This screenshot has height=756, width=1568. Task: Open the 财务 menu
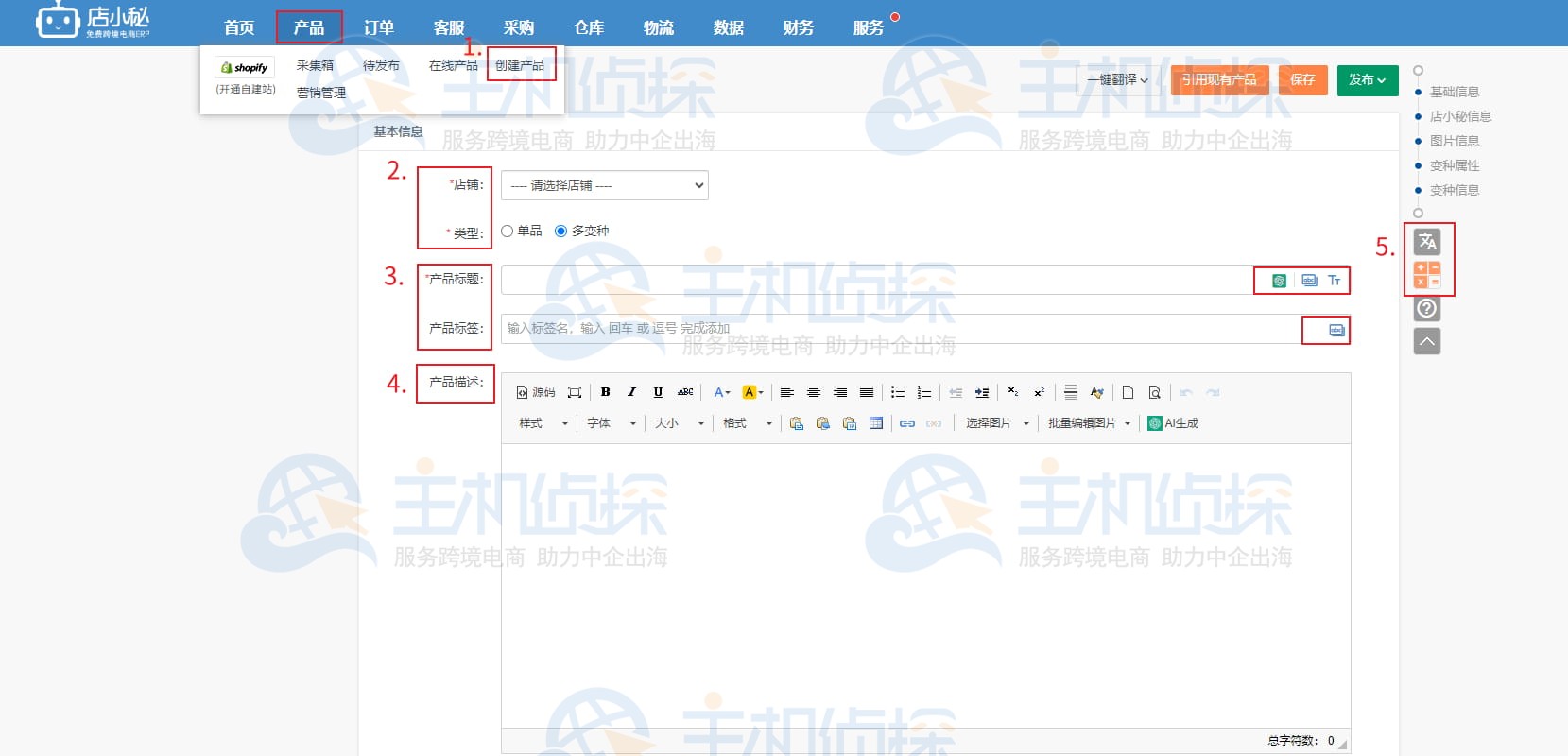(799, 27)
